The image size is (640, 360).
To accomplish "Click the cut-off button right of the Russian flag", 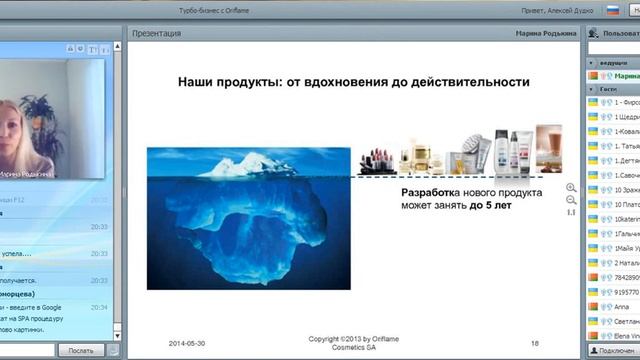I will (635, 11).
